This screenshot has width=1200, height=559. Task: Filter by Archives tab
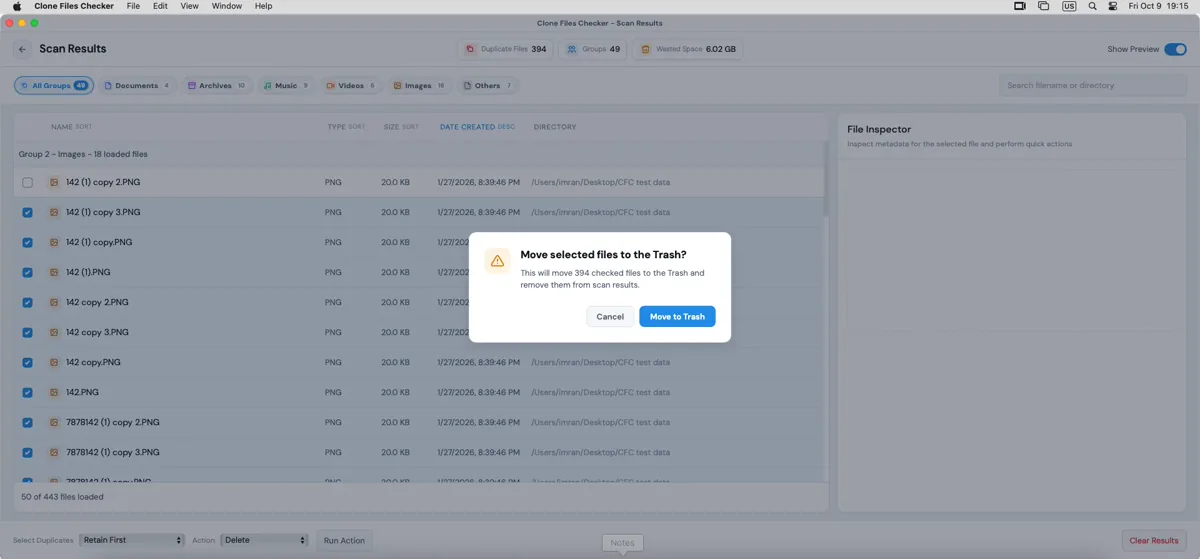[216, 86]
